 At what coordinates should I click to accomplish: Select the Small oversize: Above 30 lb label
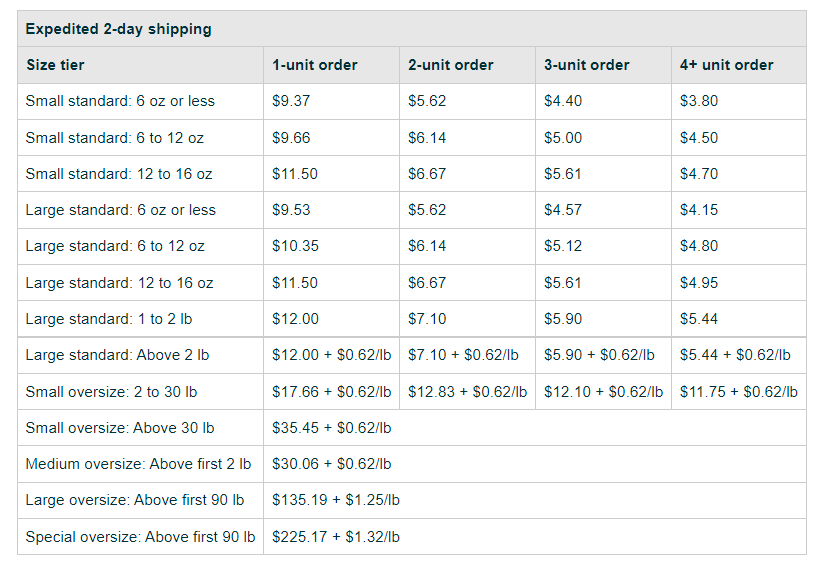click(120, 428)
